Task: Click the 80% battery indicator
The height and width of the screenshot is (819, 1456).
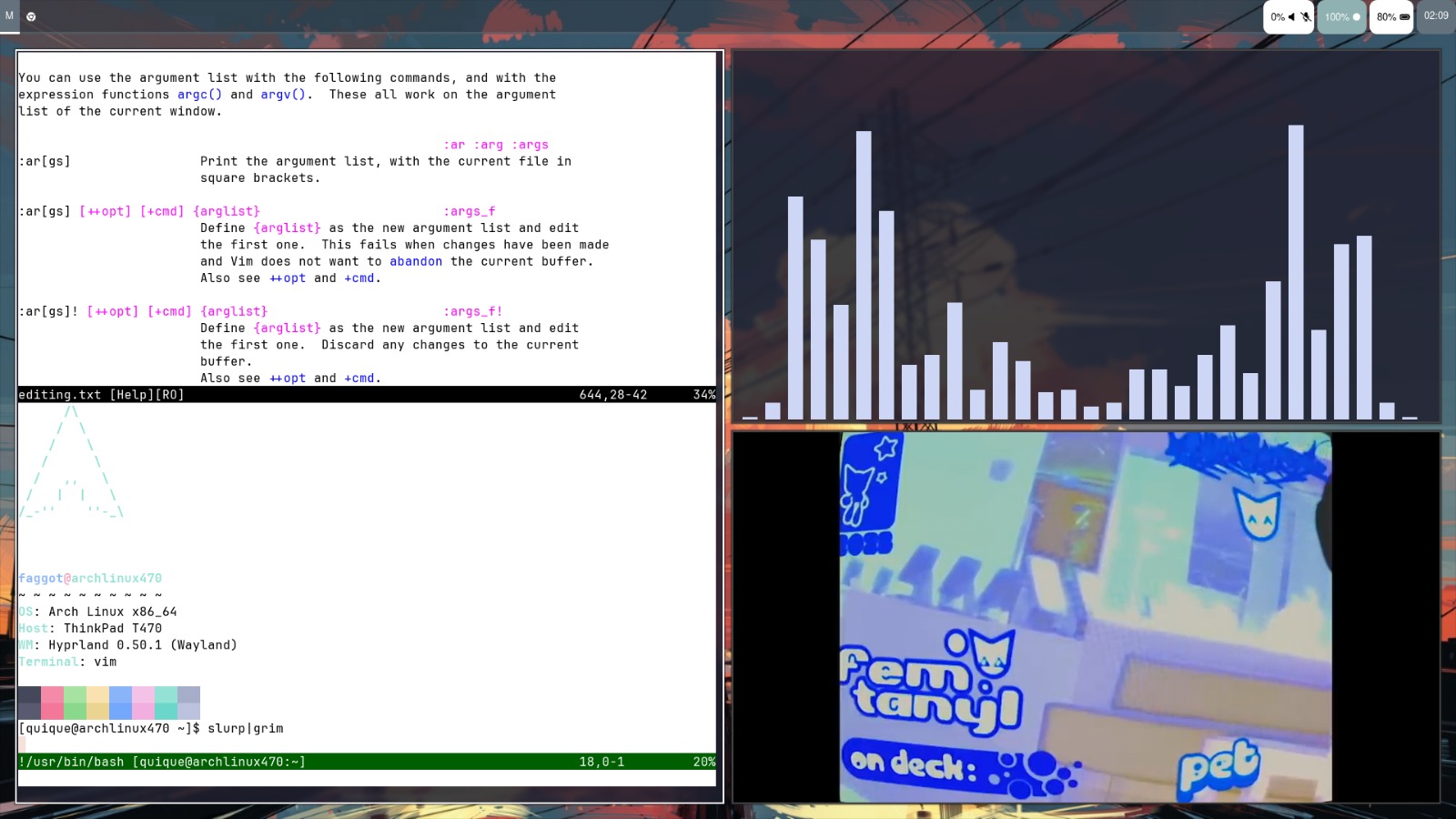Action: (1392, 17)
